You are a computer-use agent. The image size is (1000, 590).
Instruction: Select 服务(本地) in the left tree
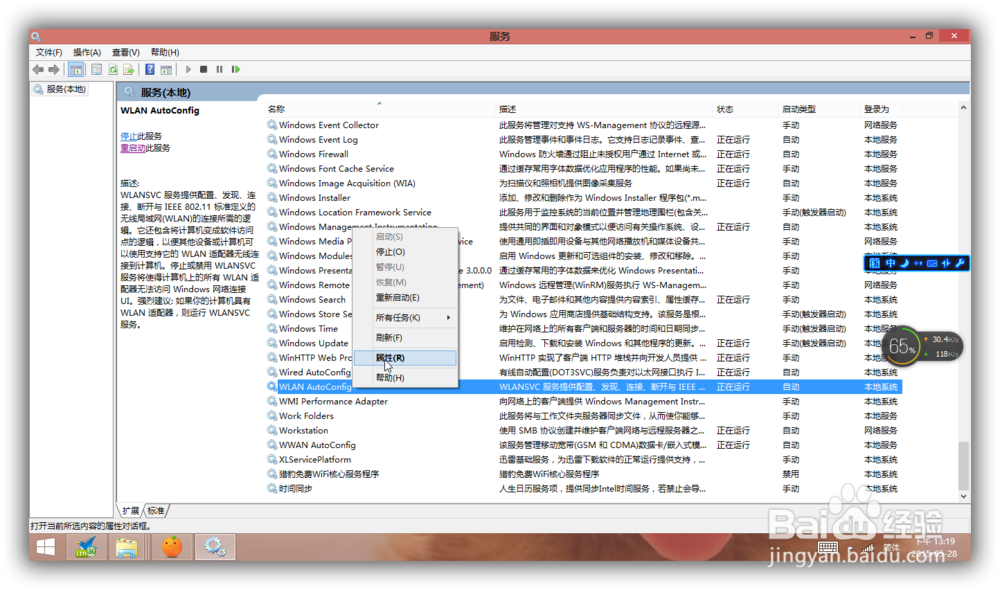coord(66,89)
